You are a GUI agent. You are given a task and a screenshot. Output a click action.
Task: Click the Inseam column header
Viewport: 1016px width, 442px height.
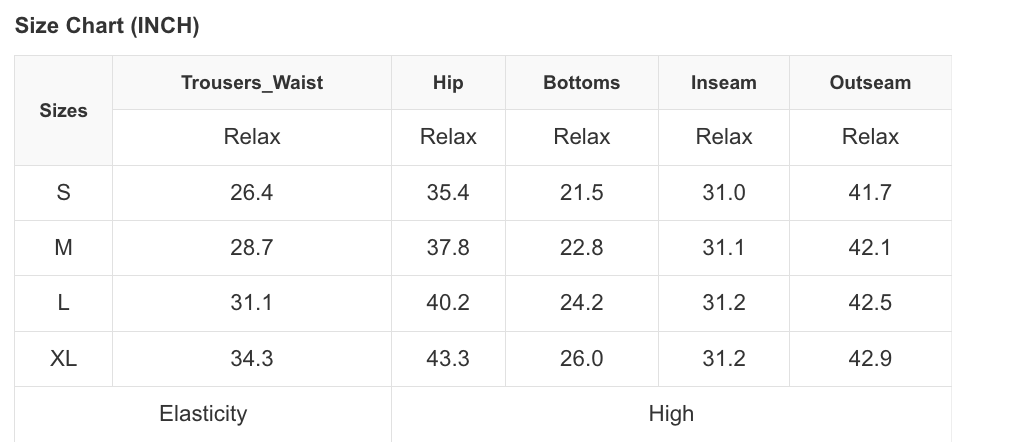pos(724,83)
